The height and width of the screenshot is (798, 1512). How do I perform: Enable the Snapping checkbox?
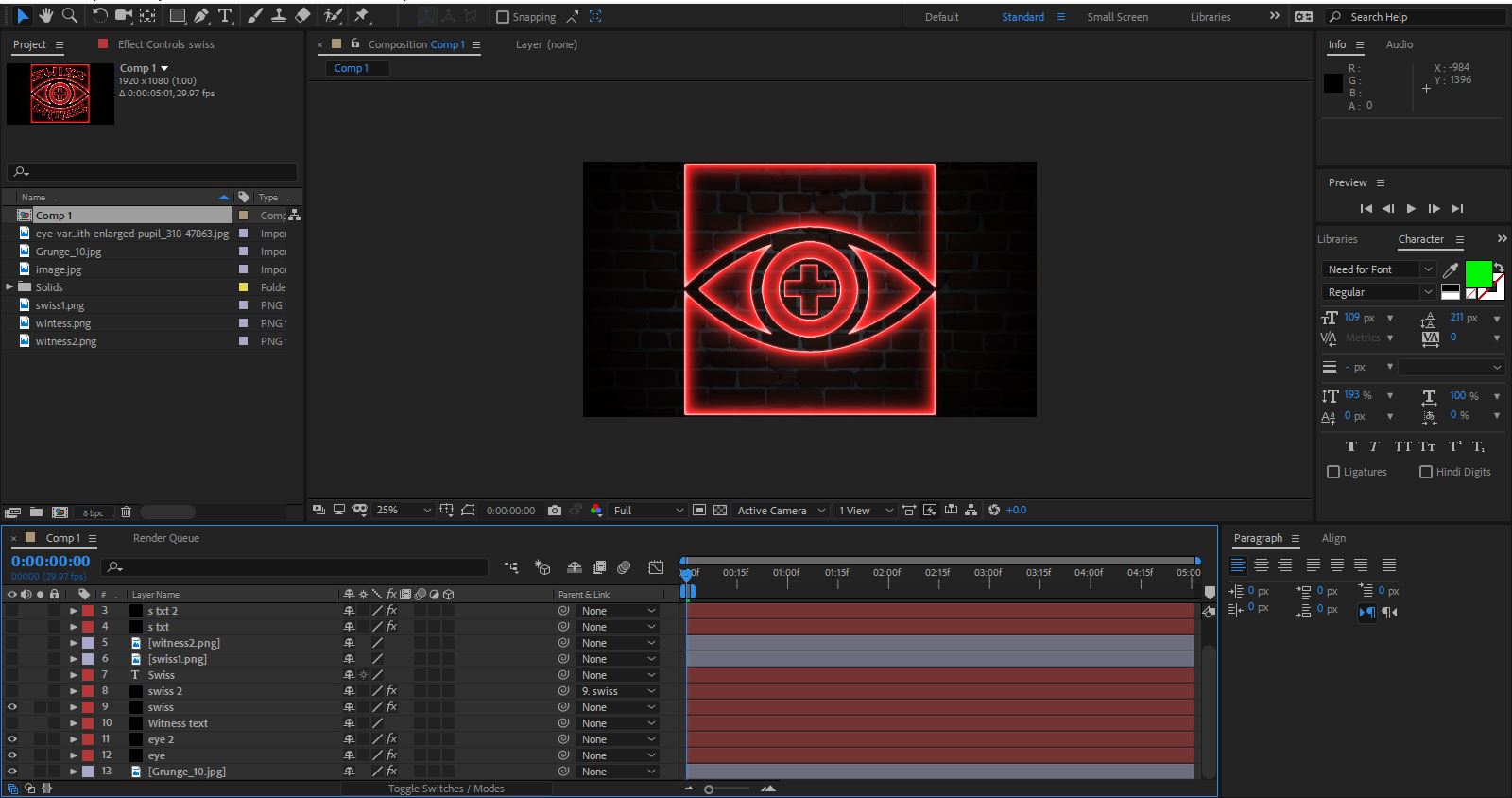coord(503,17)
